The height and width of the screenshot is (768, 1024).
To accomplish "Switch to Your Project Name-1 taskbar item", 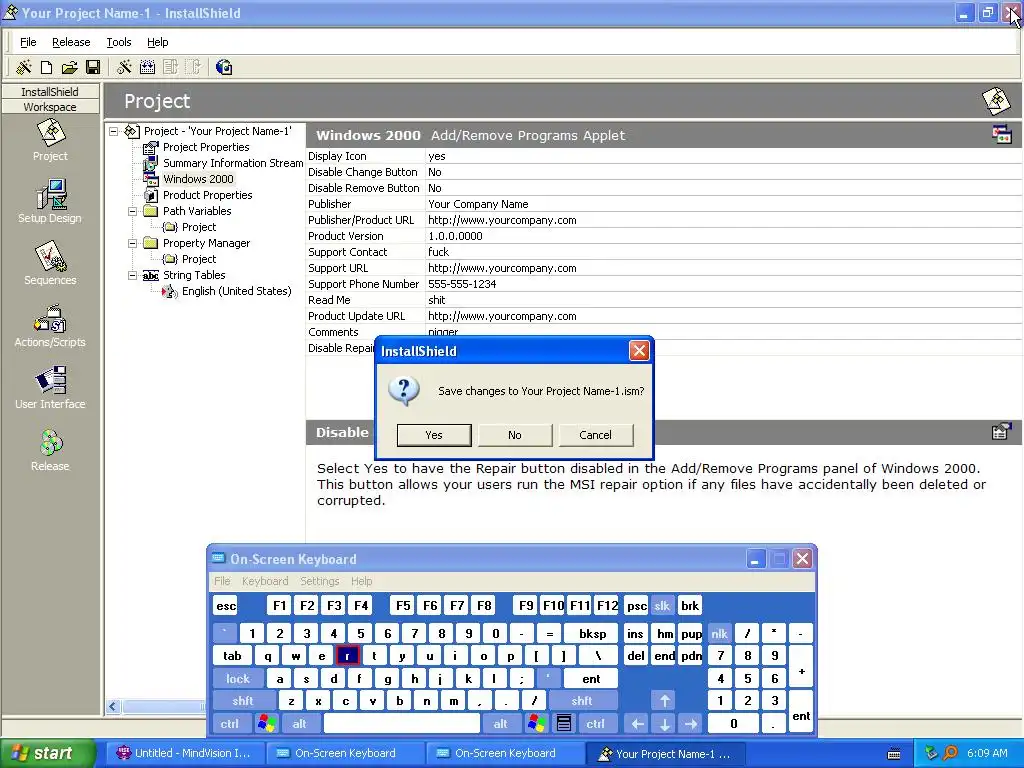I will (665, 753).
